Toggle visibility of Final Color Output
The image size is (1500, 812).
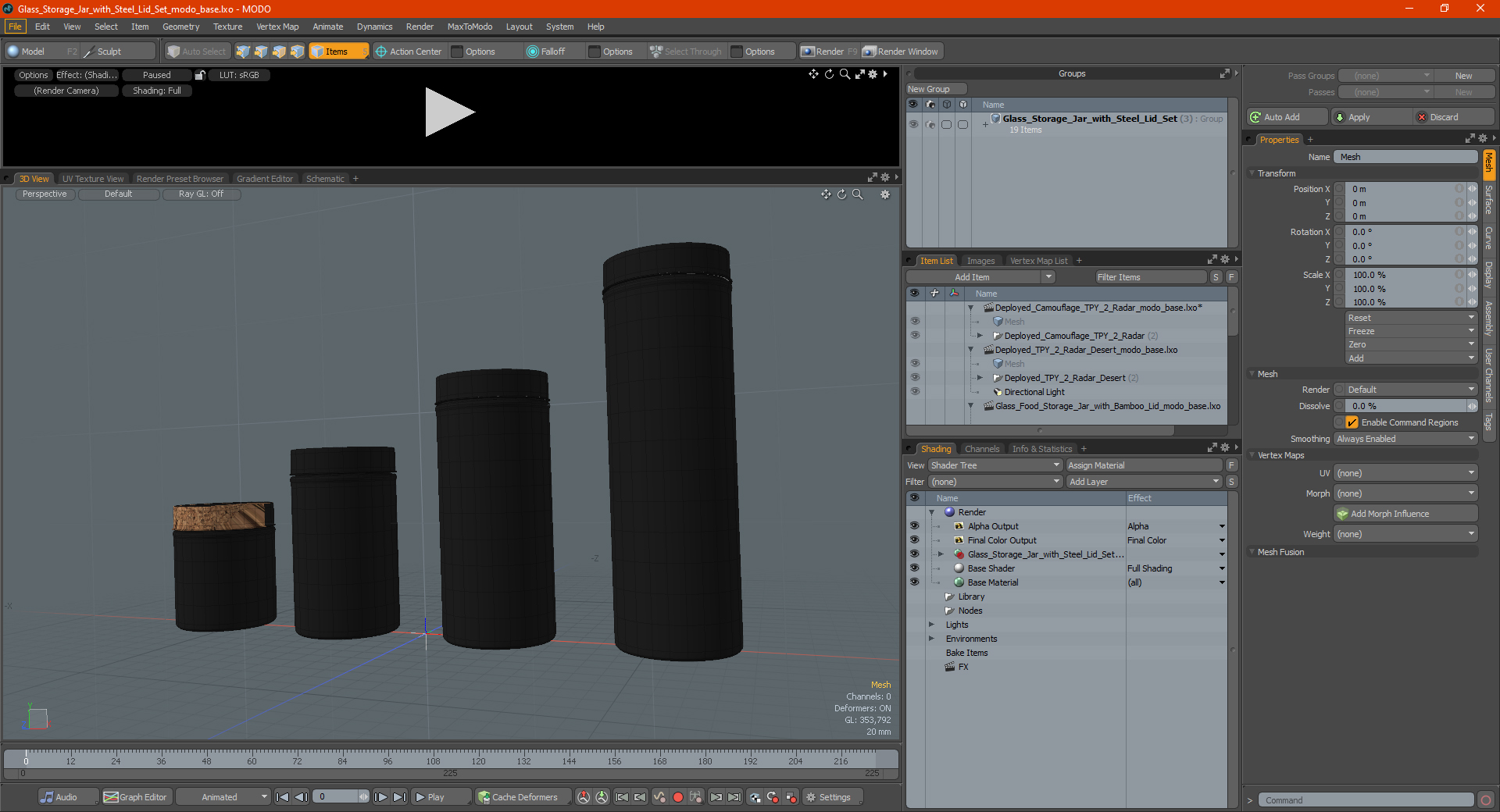tap(914, 540)
